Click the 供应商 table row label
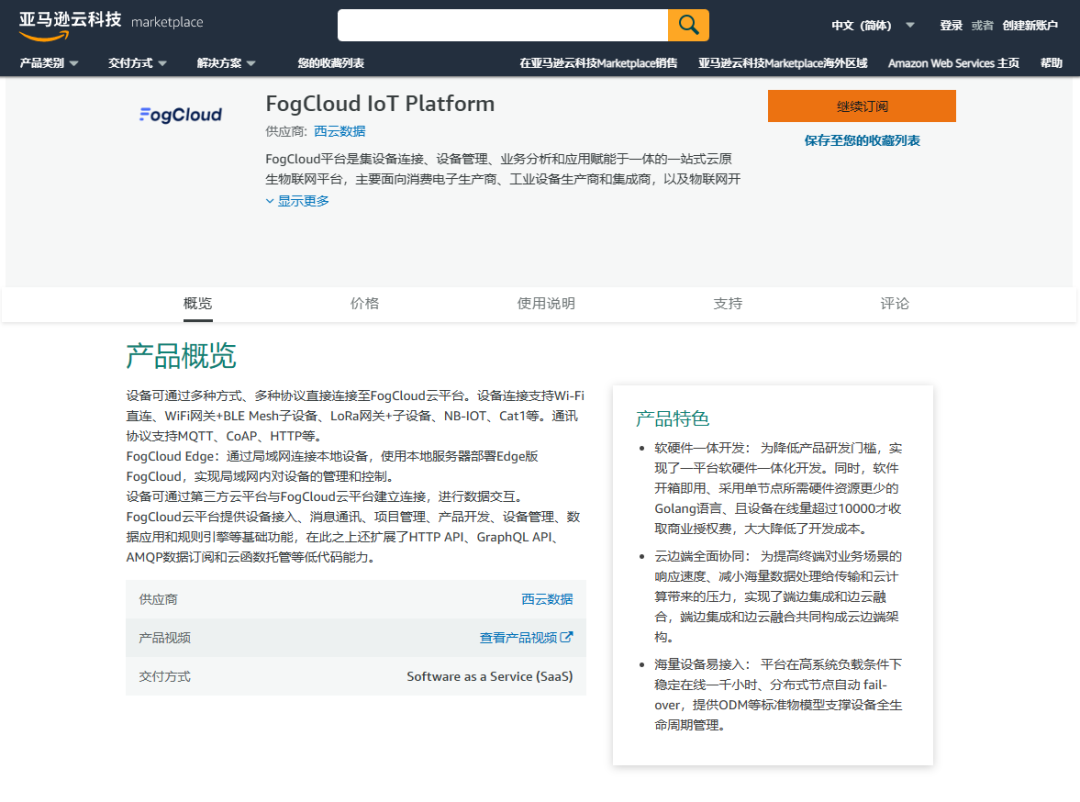The image size is (1080, 802). tap(158, 599)
